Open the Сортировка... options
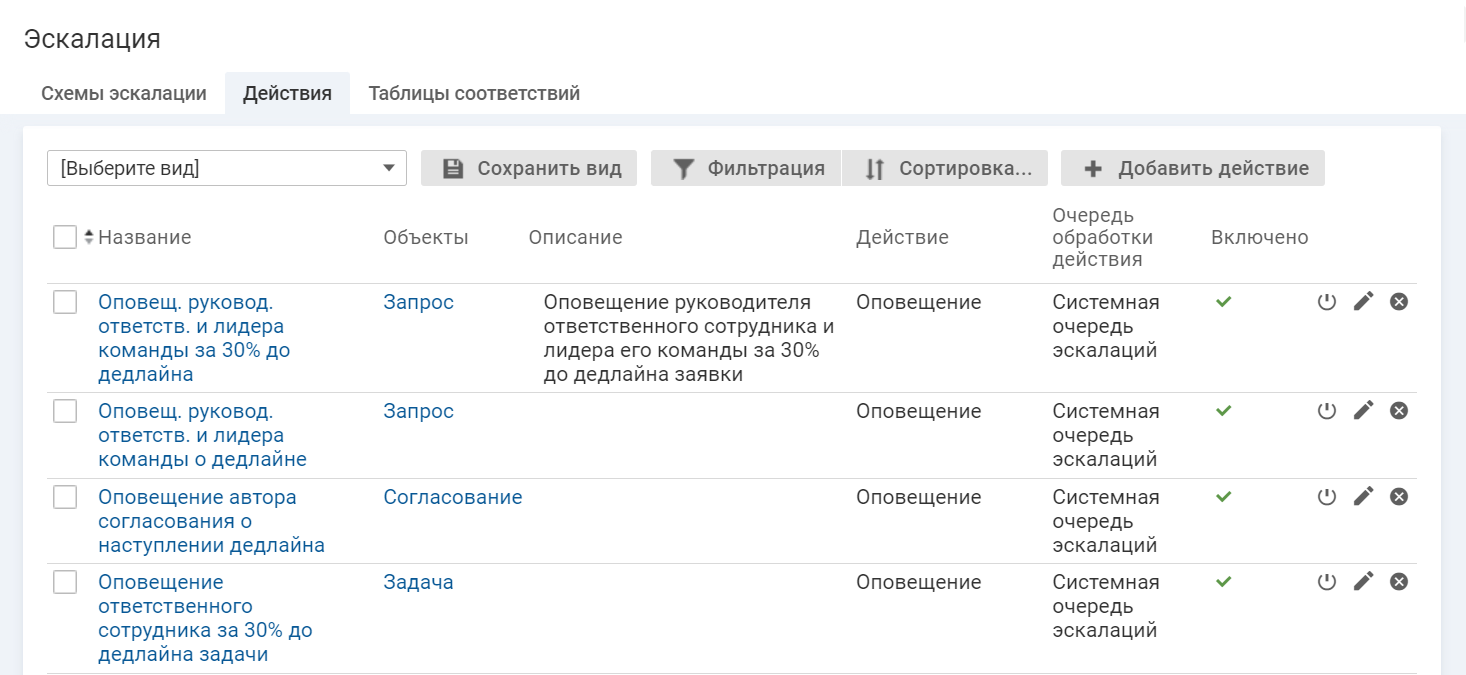This screenshot has height=675, width=1466. [x=946, y=168]
